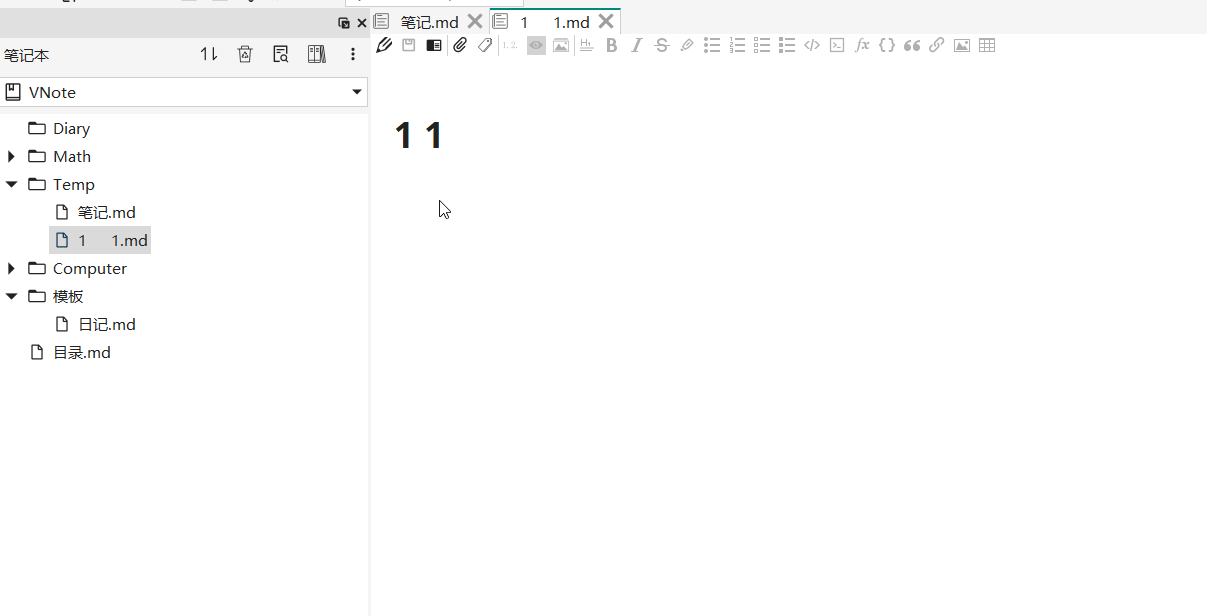1207x616 pixels.
Task: Insert inline code with the </> icon
Action: click(812, 45)
